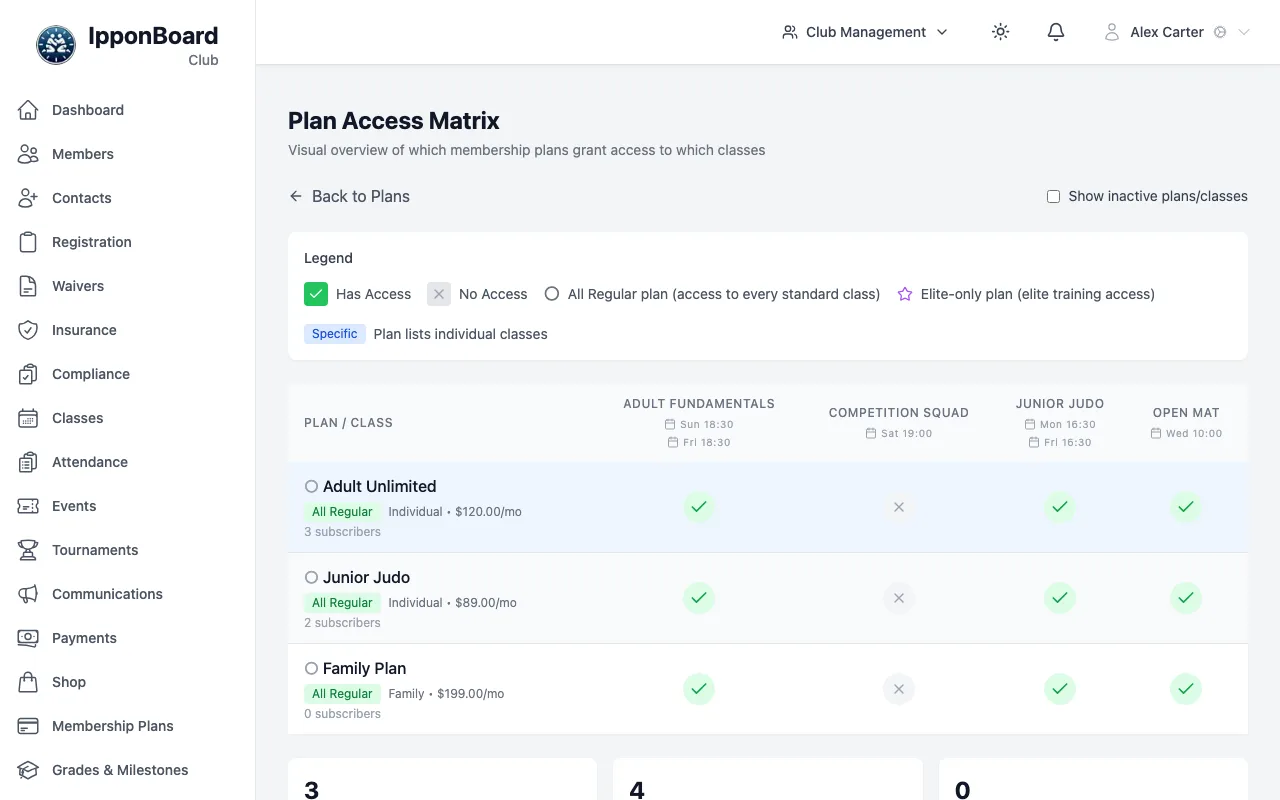Open the Club Management dropdown
Image resolution: width=1280 pixels, height=800 pixels.
[x=865, y=32]
